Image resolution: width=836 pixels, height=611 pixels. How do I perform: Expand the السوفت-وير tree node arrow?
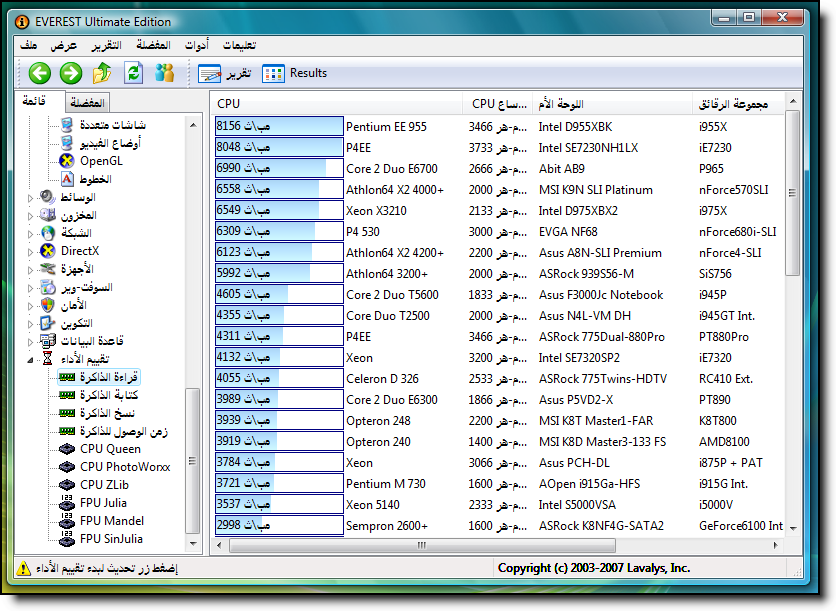[x=30, y=288]
